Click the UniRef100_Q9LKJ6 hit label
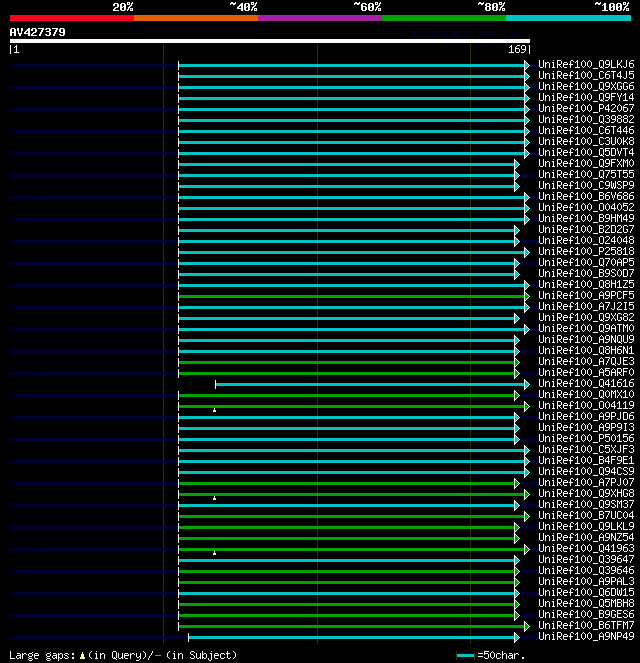 pyautogui.click(x=586, y=64)
